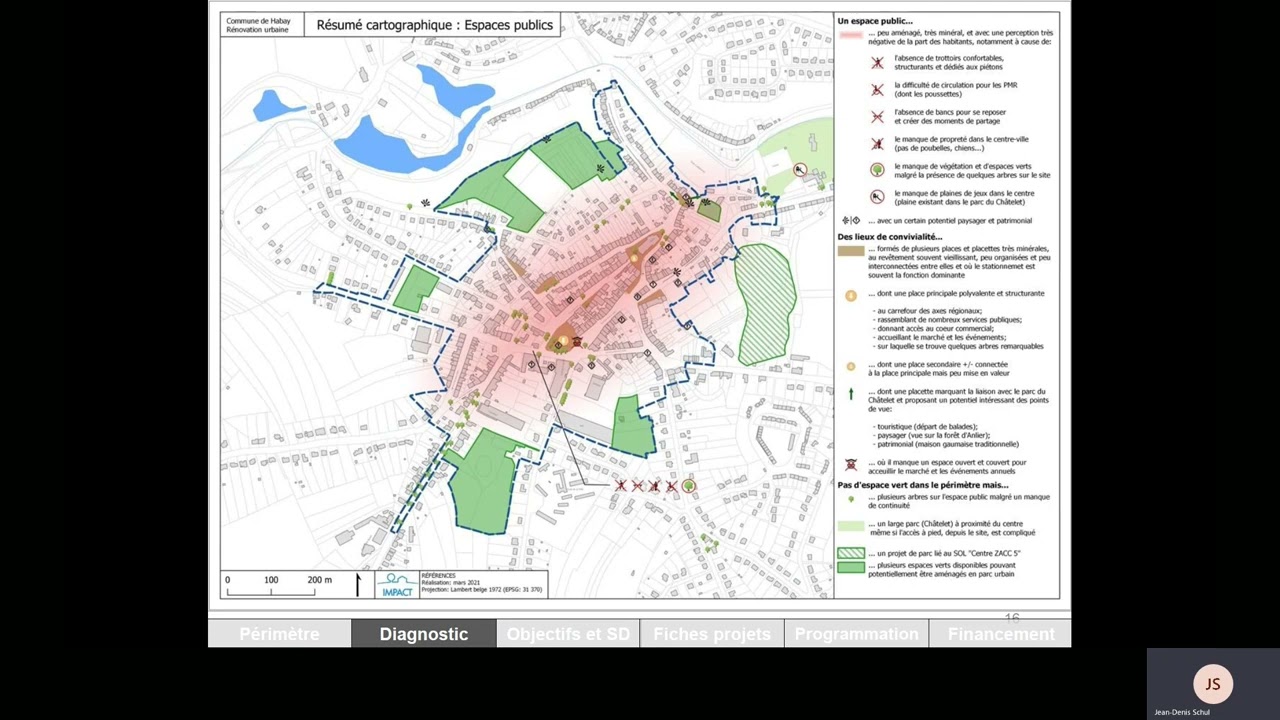Click the 0 100 200 m scale bar
Image resolution: width=1280 pixels, height=720 pixels.
[279, 585]
